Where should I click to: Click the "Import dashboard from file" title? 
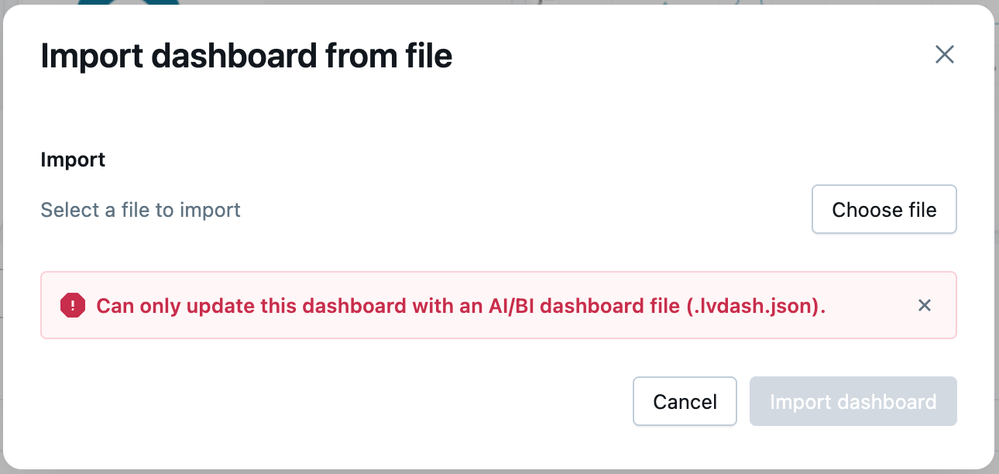coord(246,56)
